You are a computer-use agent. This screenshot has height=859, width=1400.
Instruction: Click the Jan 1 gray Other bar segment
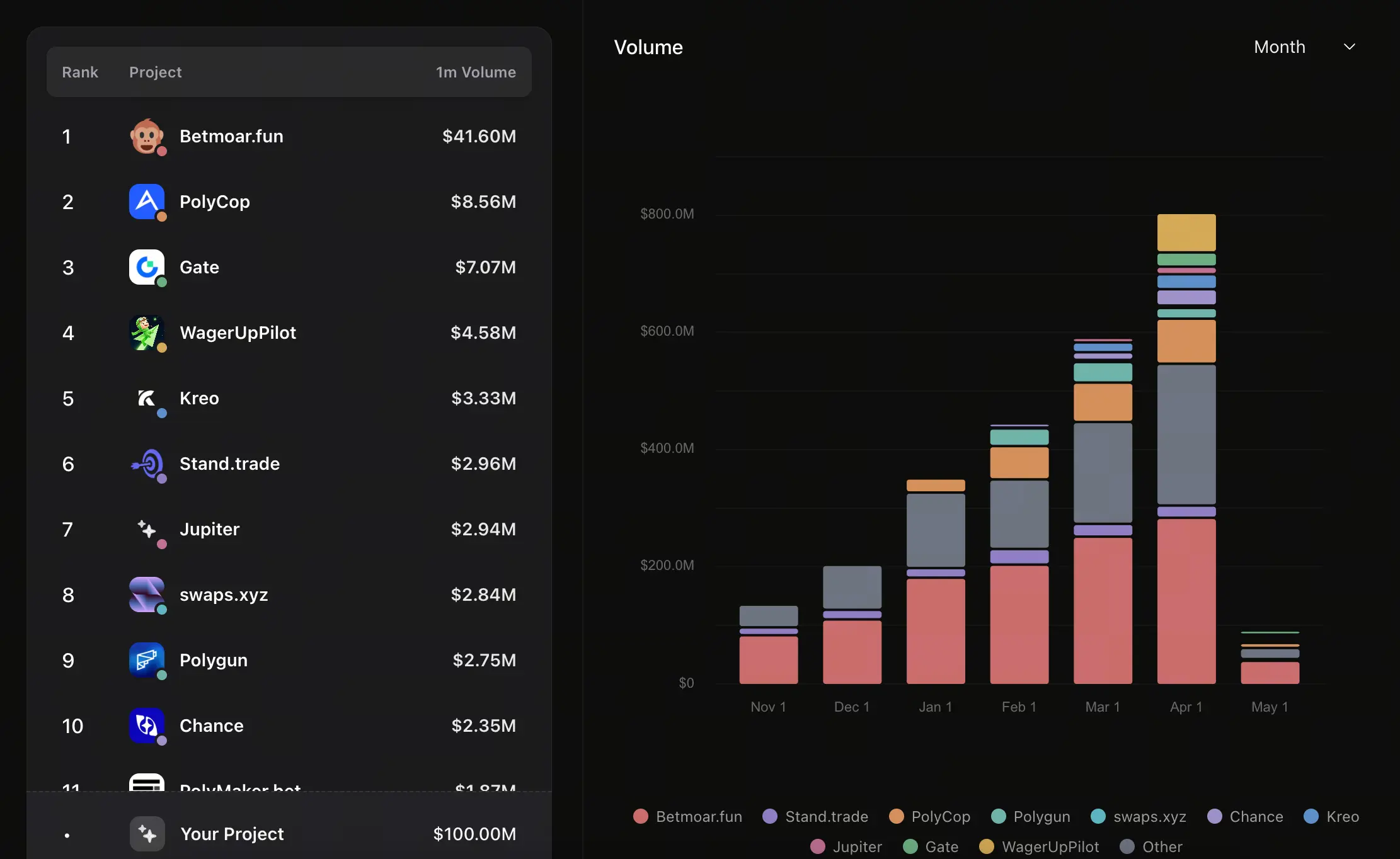click(936, 530)
